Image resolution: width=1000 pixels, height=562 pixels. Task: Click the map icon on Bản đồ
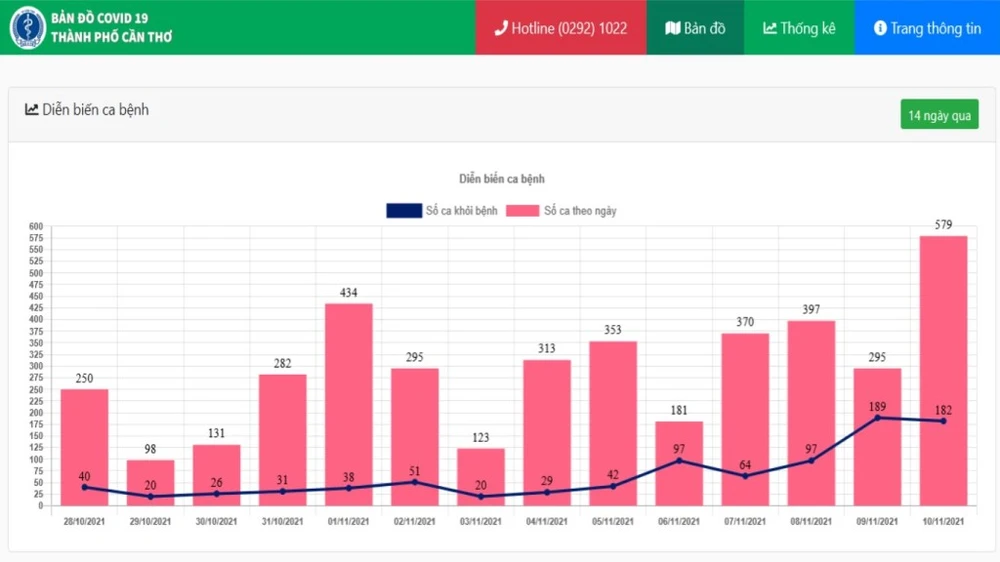(x=673, y=28)
